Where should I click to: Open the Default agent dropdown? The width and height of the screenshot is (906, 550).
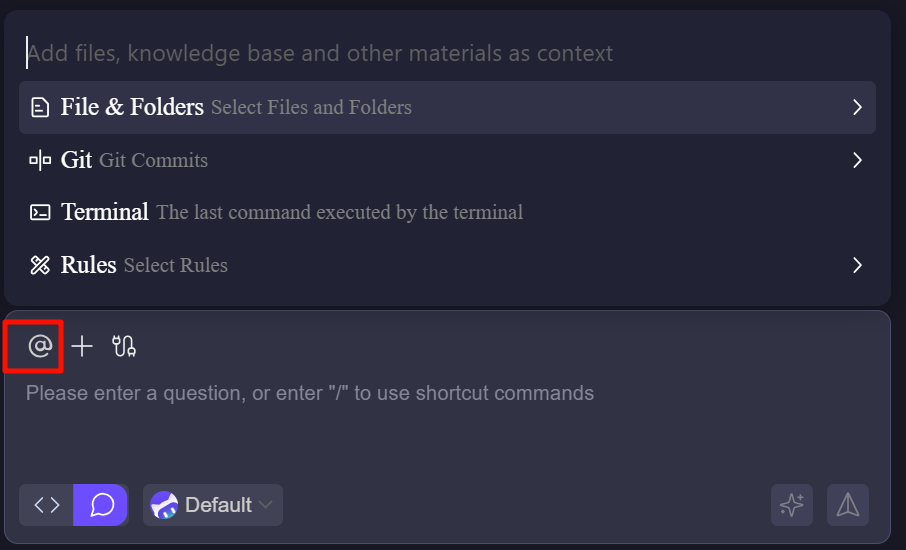coord(213,505)
